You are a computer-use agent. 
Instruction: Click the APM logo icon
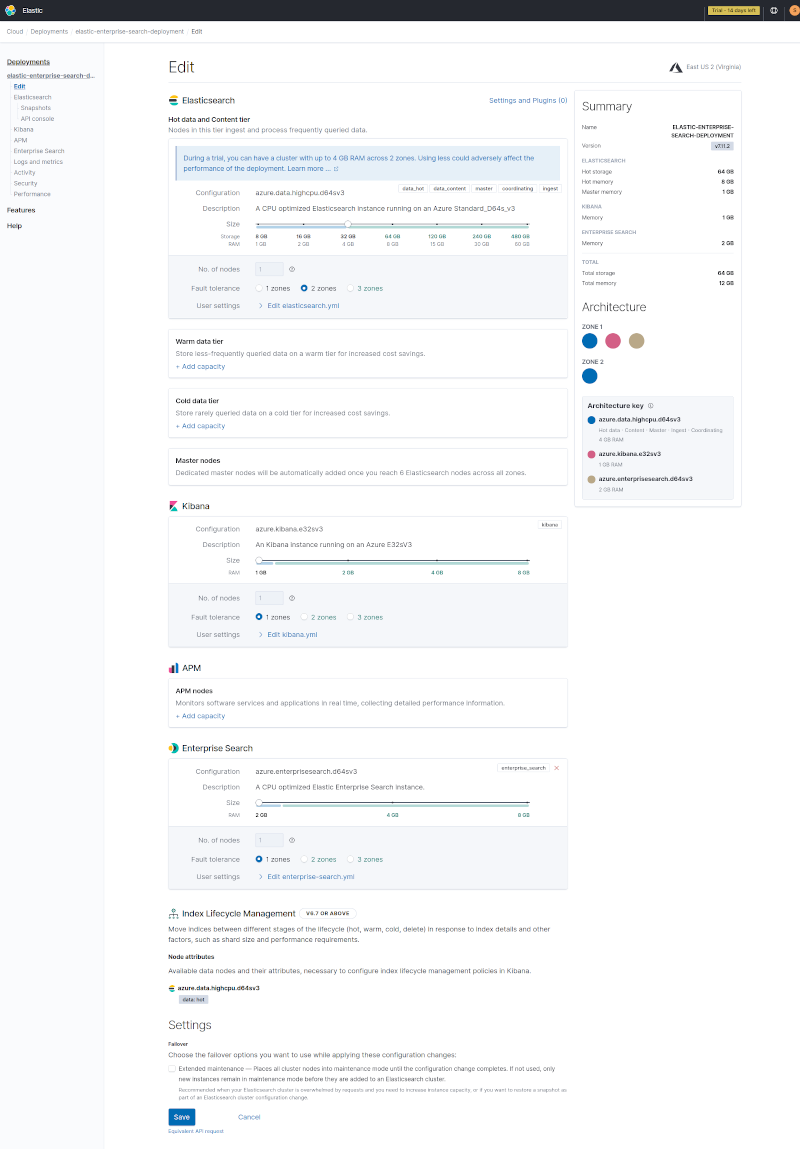pyautogui.click(x=173, y=667)
